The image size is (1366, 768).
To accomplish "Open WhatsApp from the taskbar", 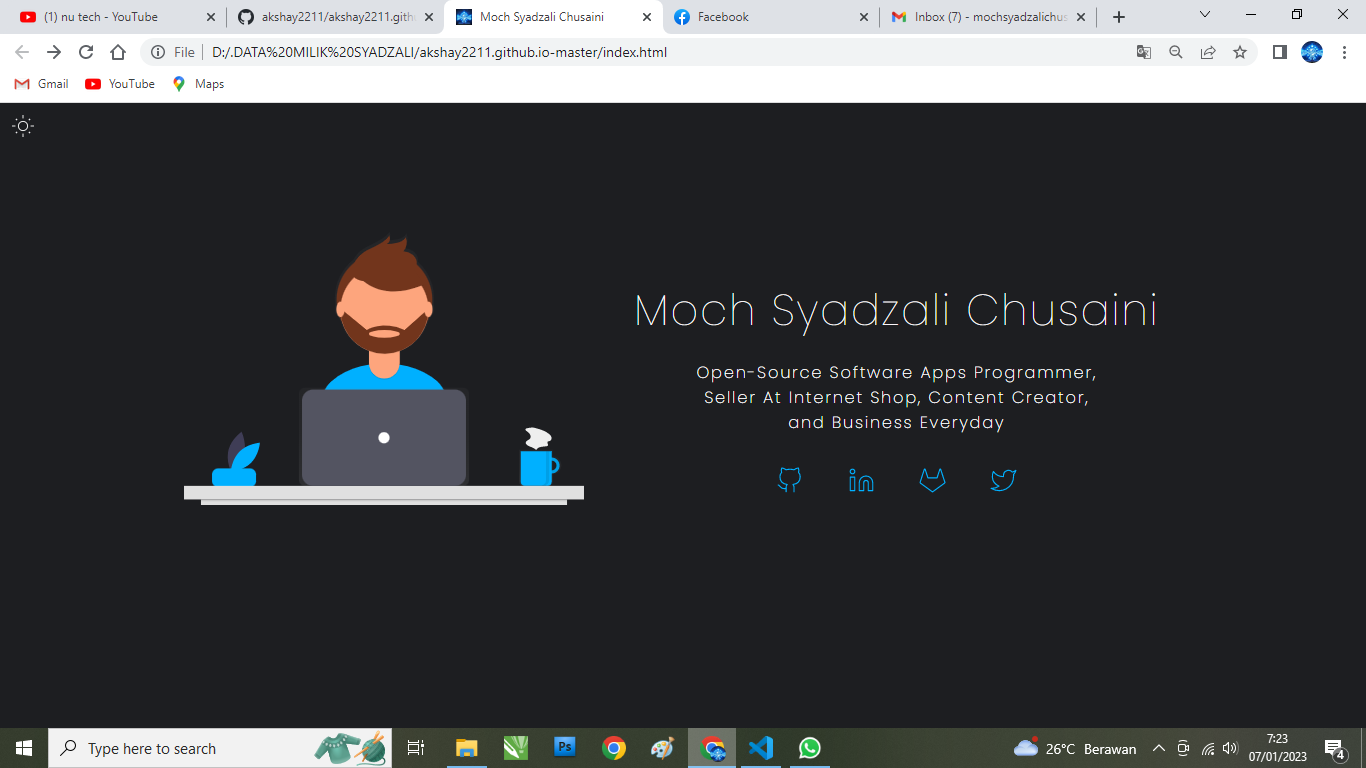I will click(810, 748).
